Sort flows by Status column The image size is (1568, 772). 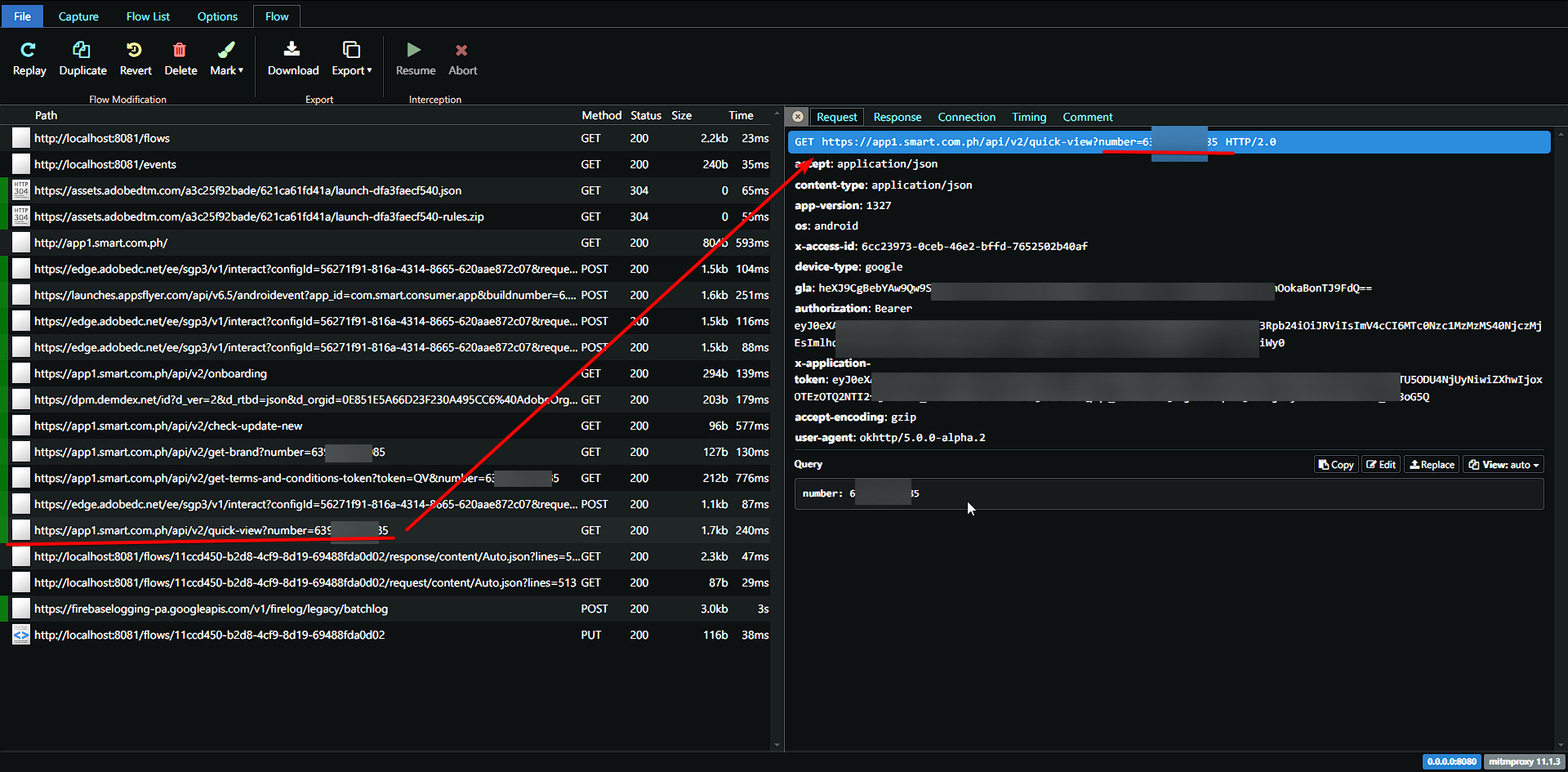[x=645, y=115]
